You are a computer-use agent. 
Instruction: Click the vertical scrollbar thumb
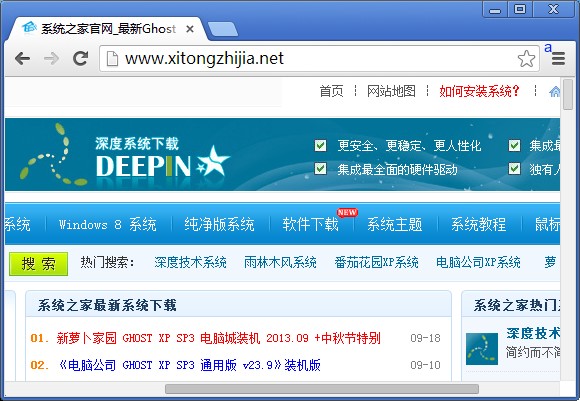[x=568, y=94]
